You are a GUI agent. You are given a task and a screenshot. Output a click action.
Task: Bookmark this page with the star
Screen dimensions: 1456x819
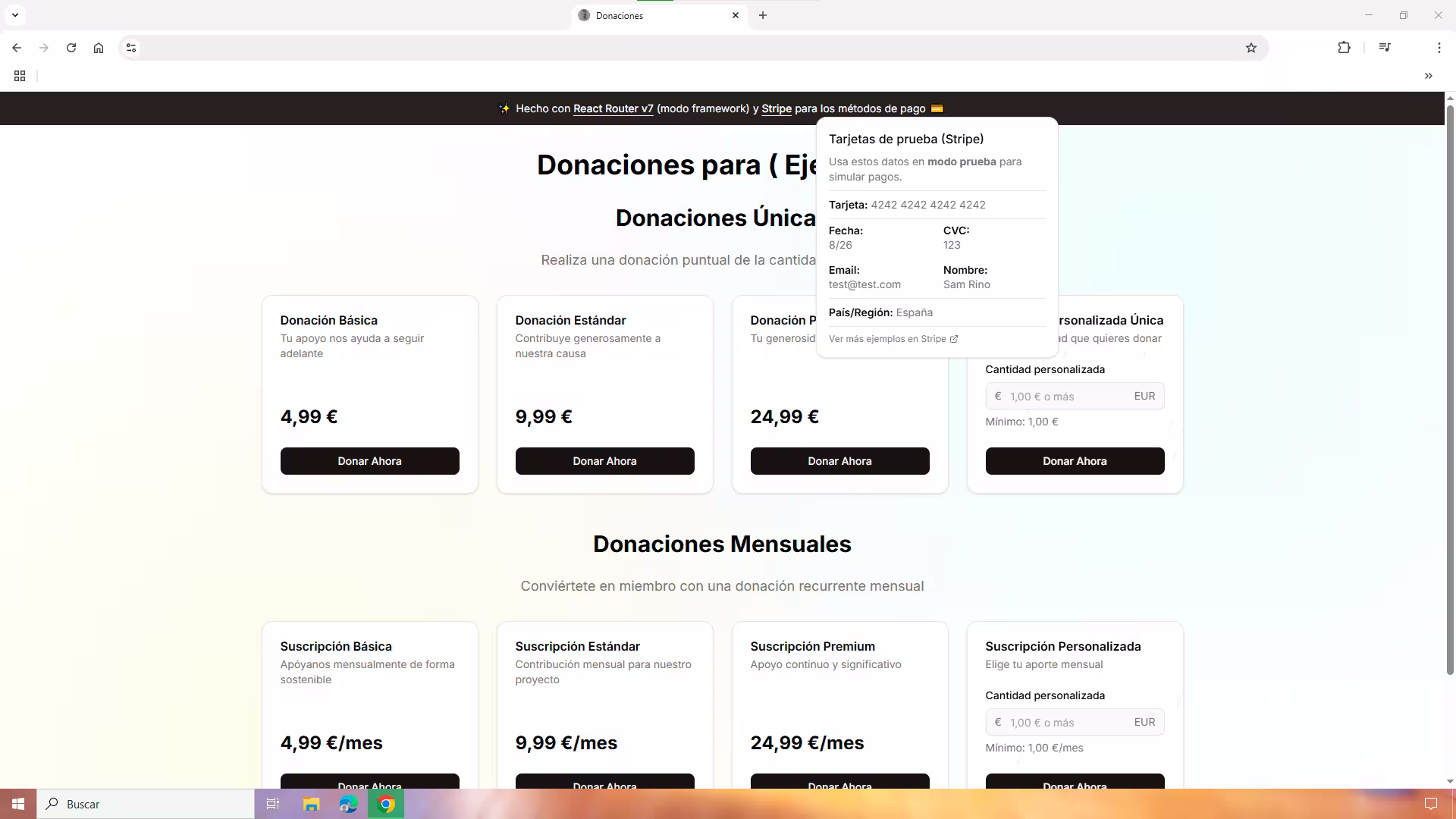click(x=1250, y=48)
